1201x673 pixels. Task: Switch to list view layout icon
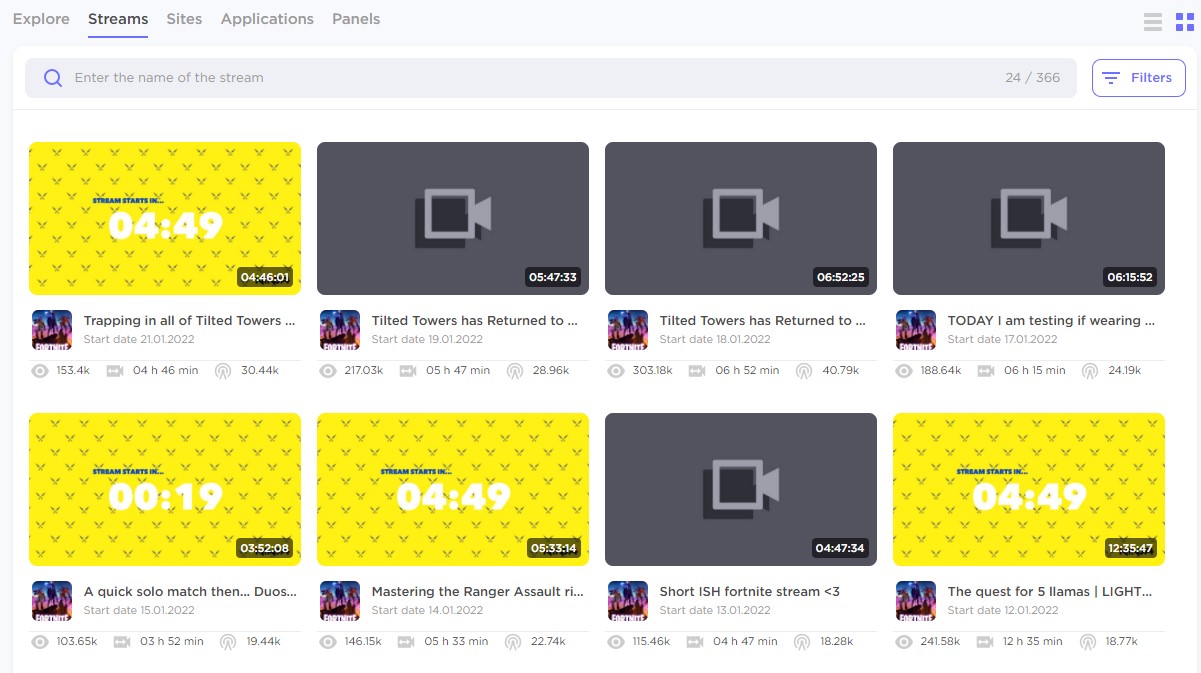[x=1153, y=22]
